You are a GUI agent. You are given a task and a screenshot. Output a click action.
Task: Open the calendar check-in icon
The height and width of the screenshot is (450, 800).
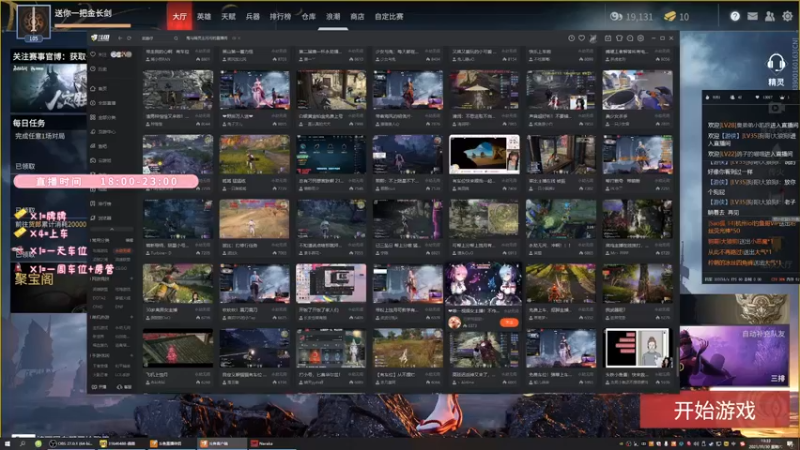608,38
